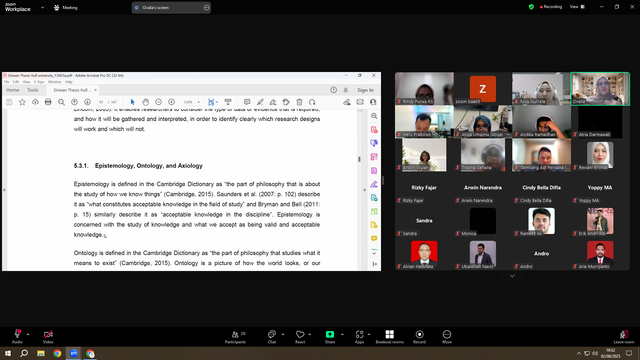Open yellow Comment tool in right pane
This screenshot has width=640, height=360.
coord(374,238)
